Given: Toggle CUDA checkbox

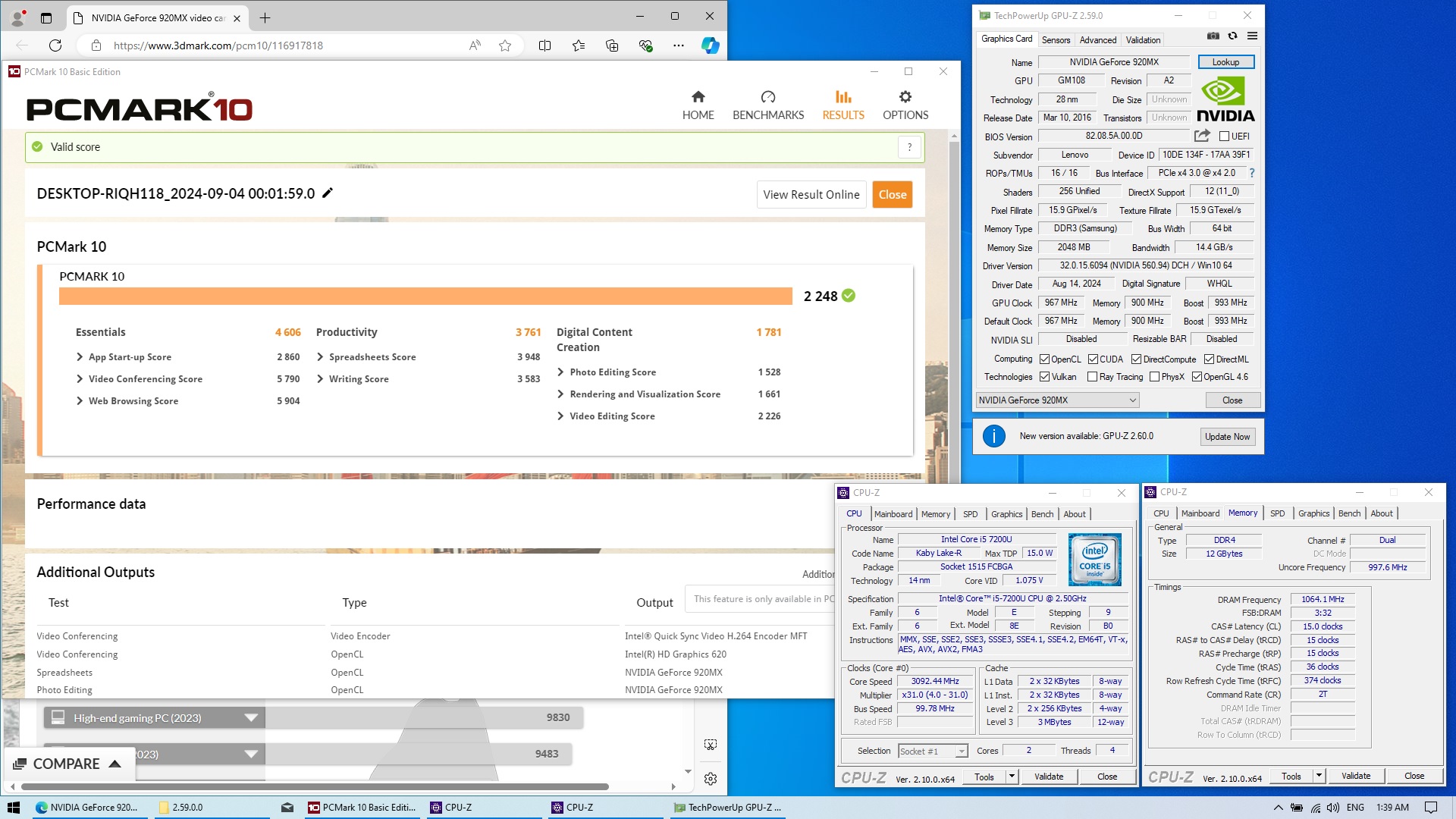Looking at the screenshot, I should coord(1093,359).
